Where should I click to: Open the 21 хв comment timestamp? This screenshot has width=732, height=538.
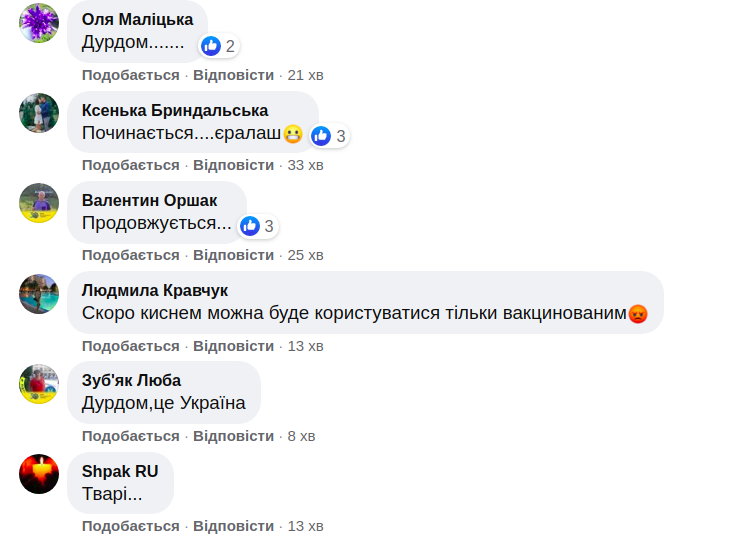pos(305,75)
